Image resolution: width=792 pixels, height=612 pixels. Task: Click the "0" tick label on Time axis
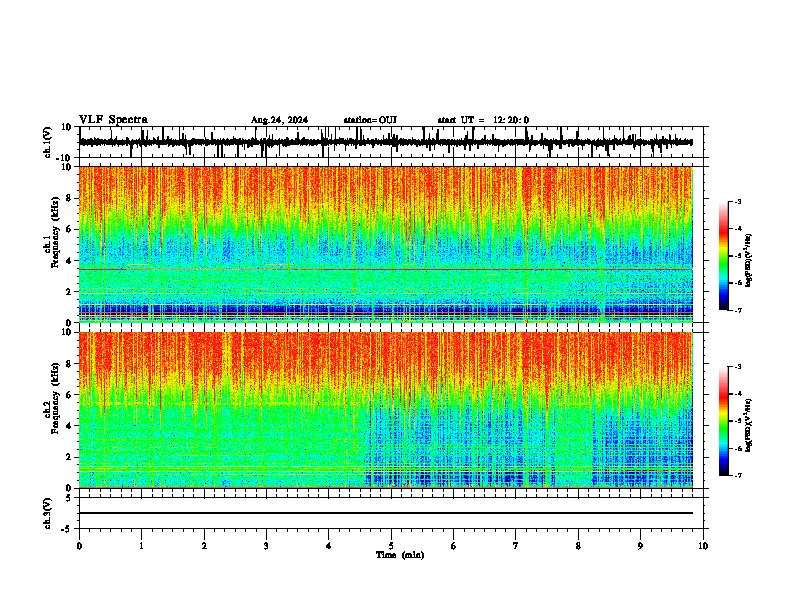79,546
